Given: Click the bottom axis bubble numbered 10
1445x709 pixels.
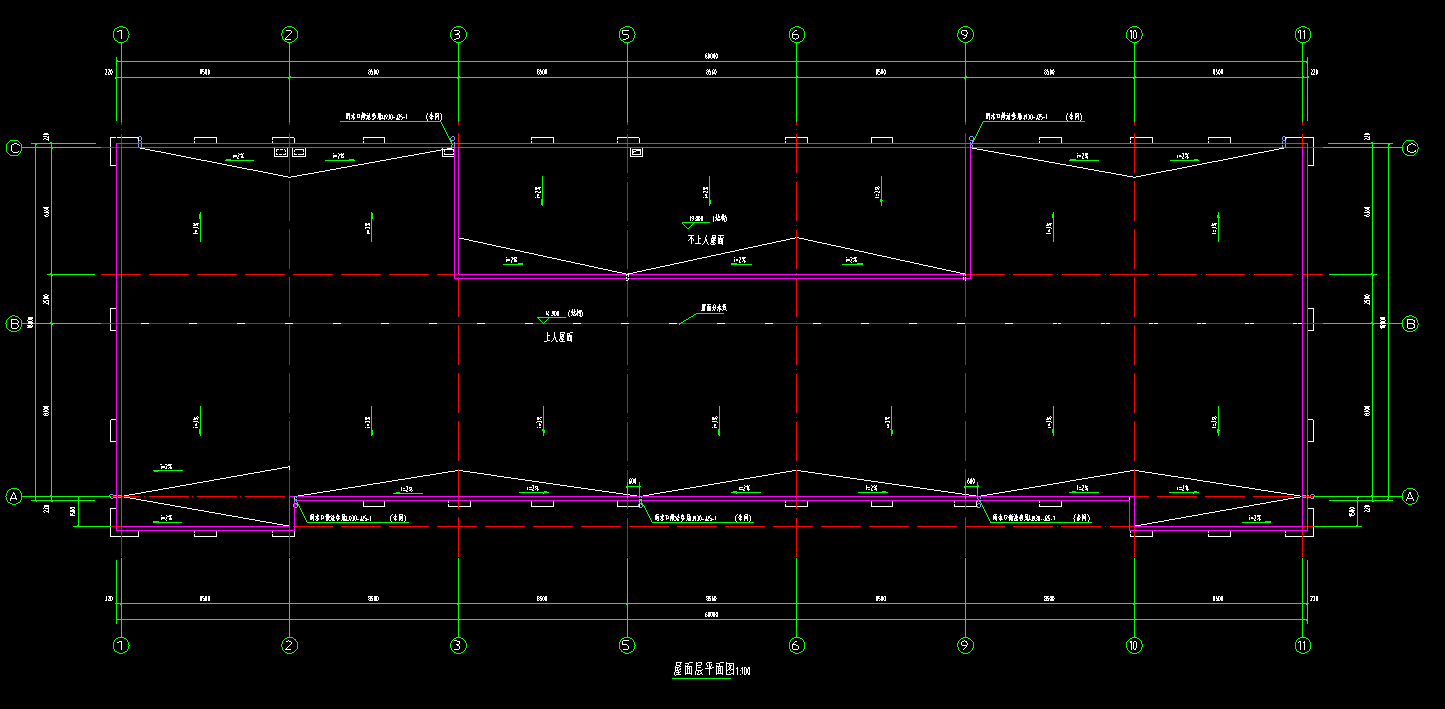Looking at the screenshot, I should point(1133,646).
